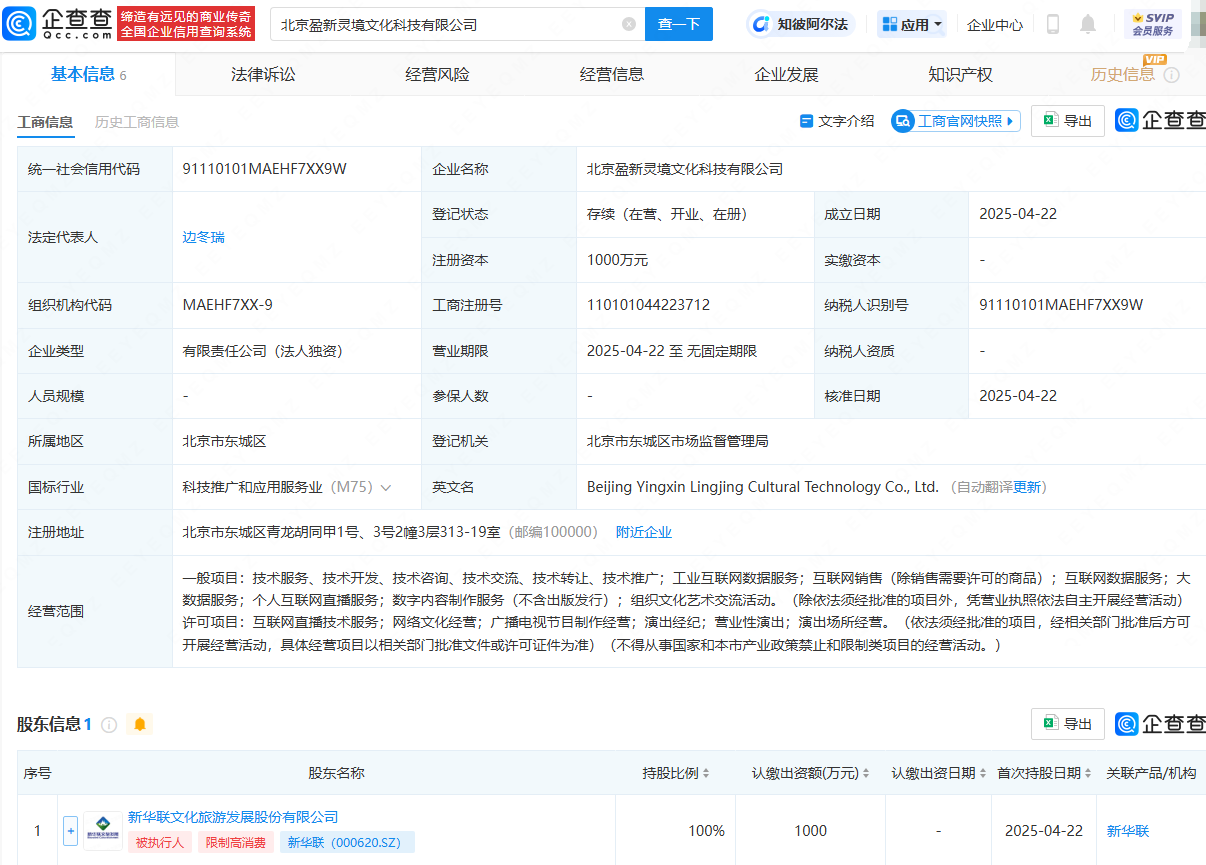Viewport: 1206px width, 865px height.
Task: Click the 企查查 logo at top left
Action: (58, 23)
